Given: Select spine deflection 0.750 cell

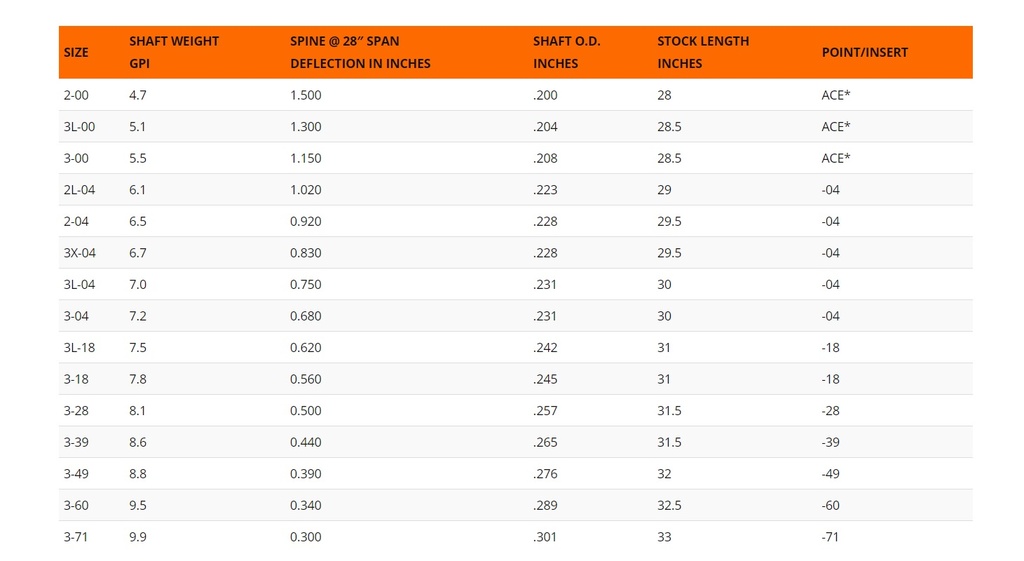Looking at the screenshot, I should pos(306,285).
